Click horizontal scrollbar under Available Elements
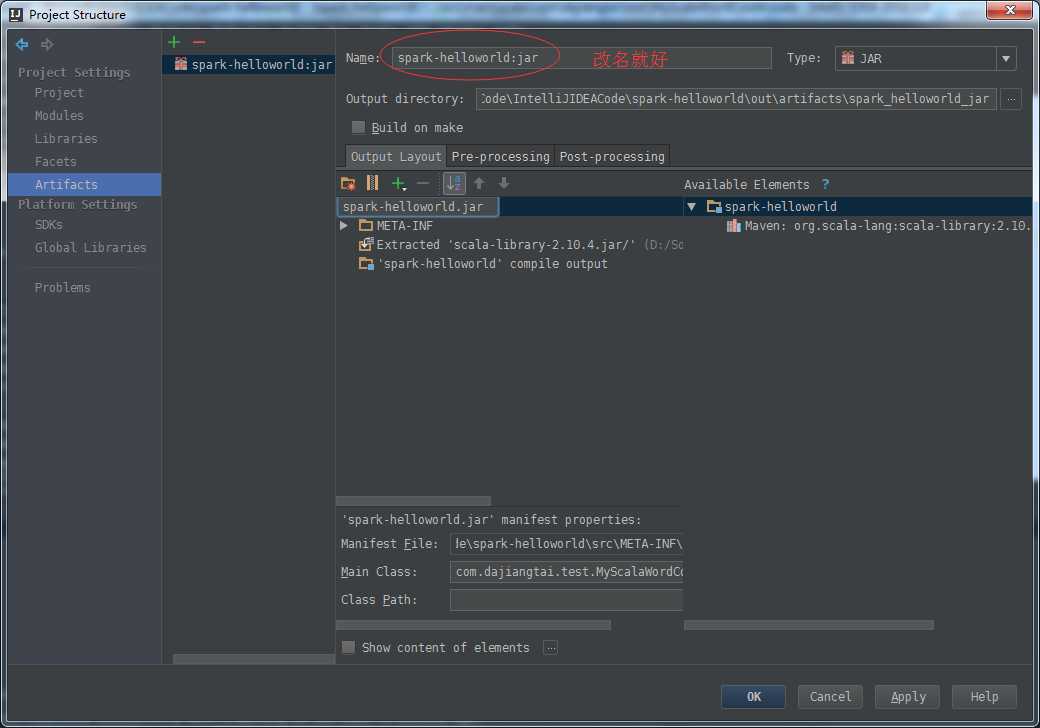1040x728 pixels. pyautogui.click(x=809, y=625)
